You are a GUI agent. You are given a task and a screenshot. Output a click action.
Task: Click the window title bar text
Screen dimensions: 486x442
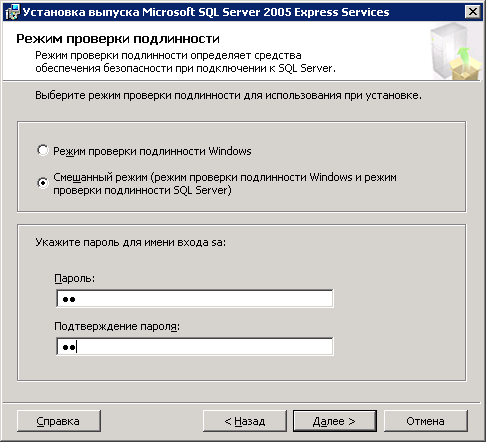206,12
